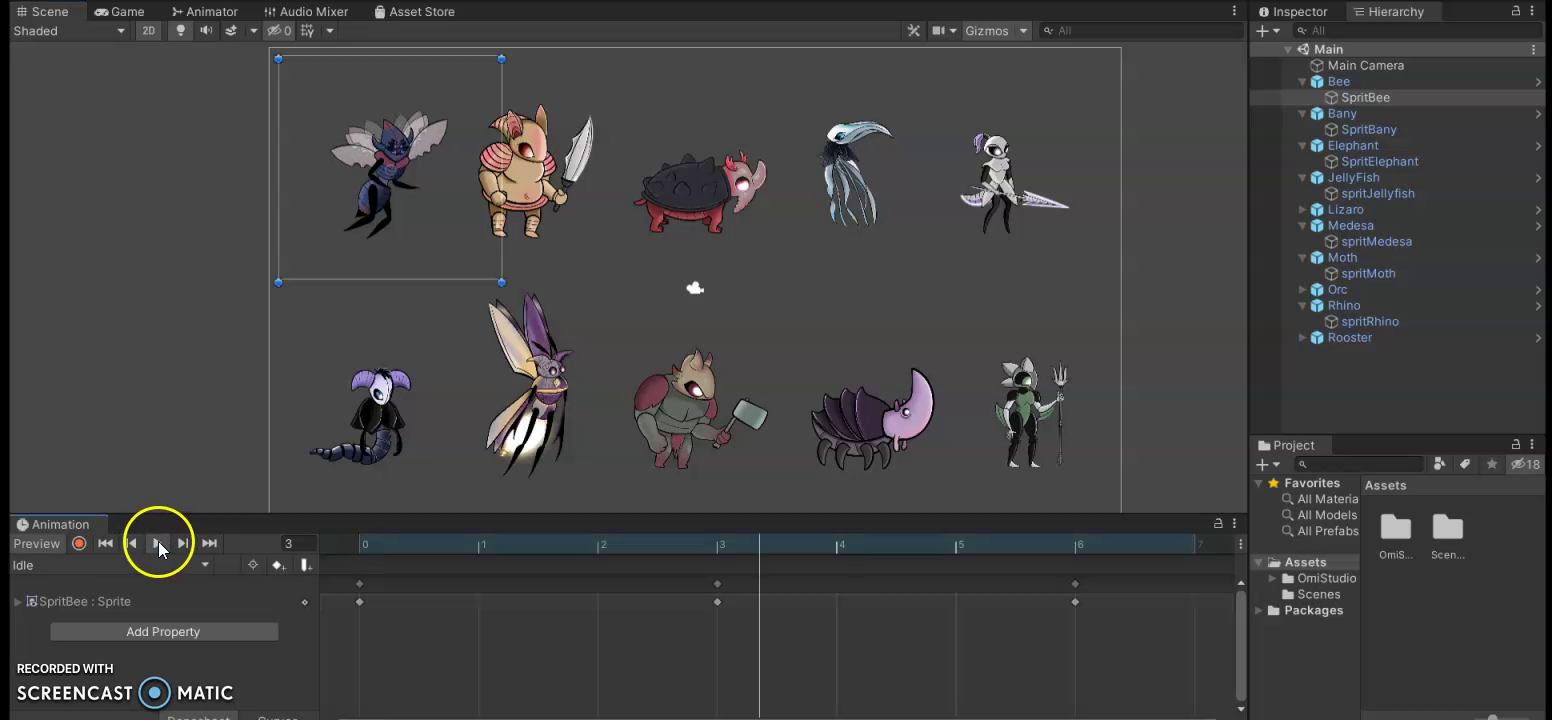The image size is (1552, 720).
Task: Open the Gizmos dropdown
Action: [996, 31]
